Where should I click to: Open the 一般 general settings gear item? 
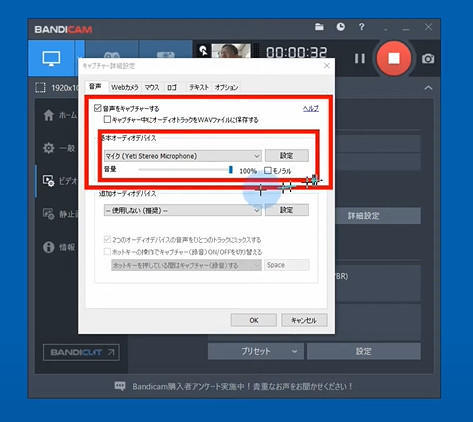(59, 148)
